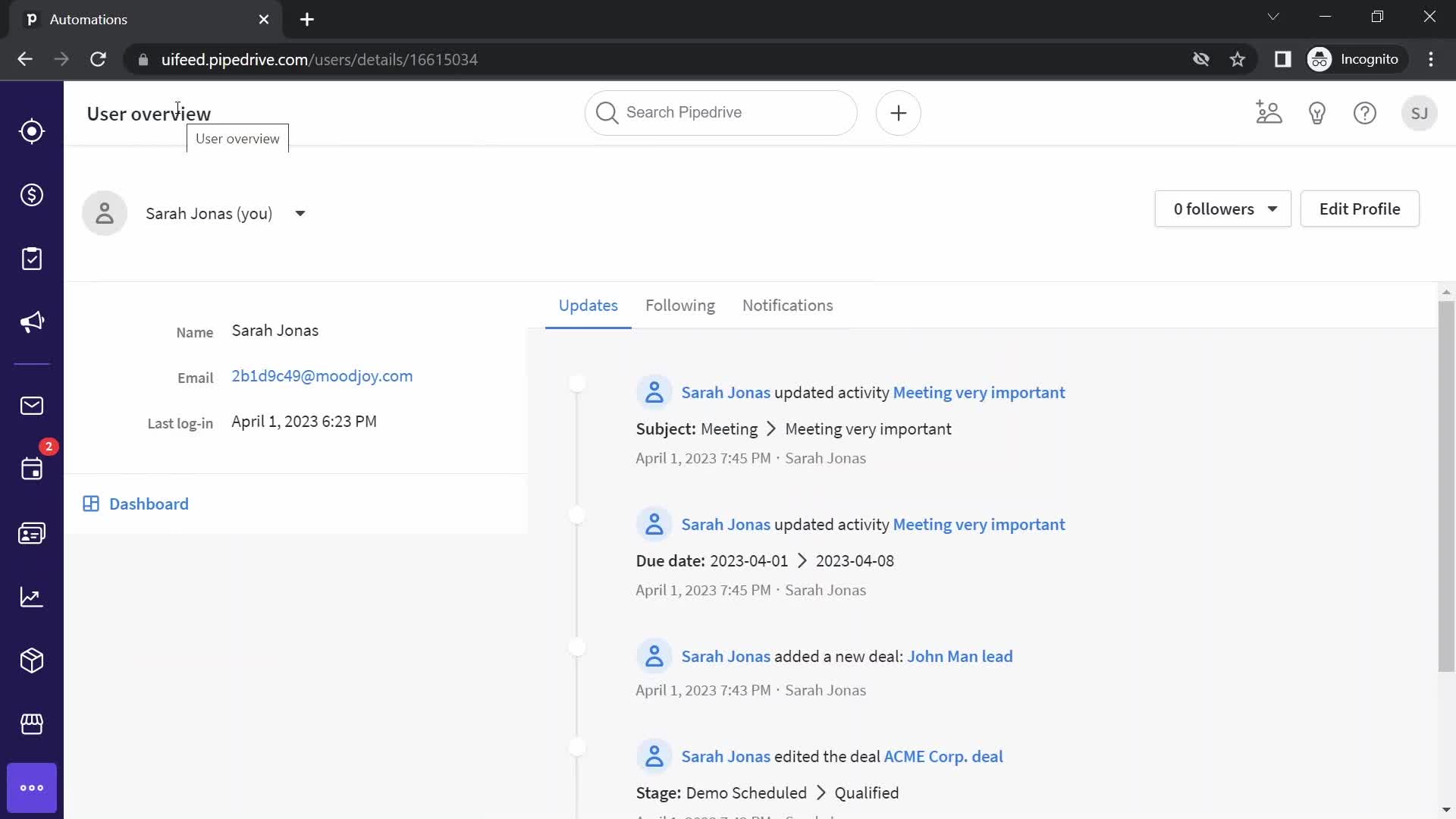Open the Deals icon in sidebar
1456x819 pixels.
(x=32, y=195)
